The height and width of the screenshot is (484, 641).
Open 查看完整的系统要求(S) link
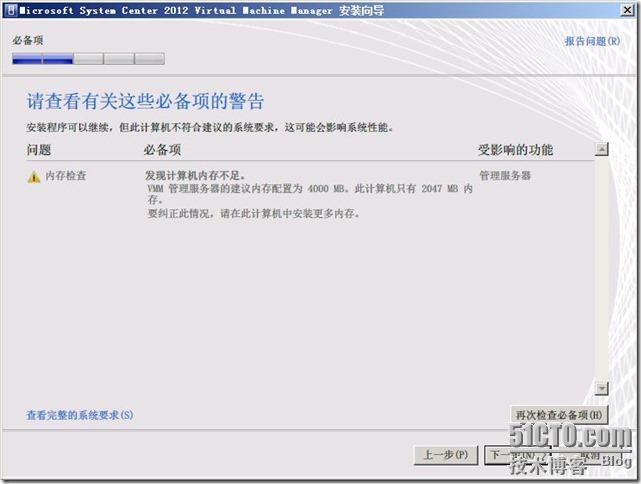point(80,415)
